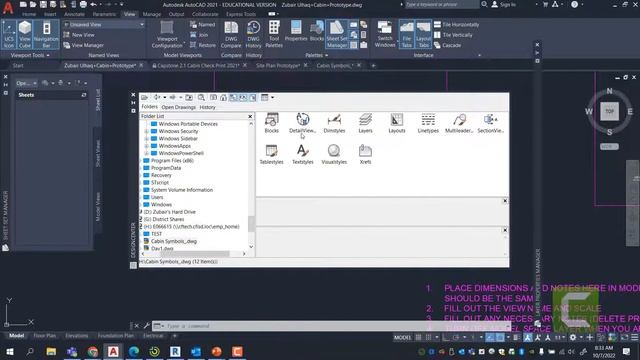640x360 pixels.
Task: Click DWG History in the ribbon
Action: tap(253, 35)
